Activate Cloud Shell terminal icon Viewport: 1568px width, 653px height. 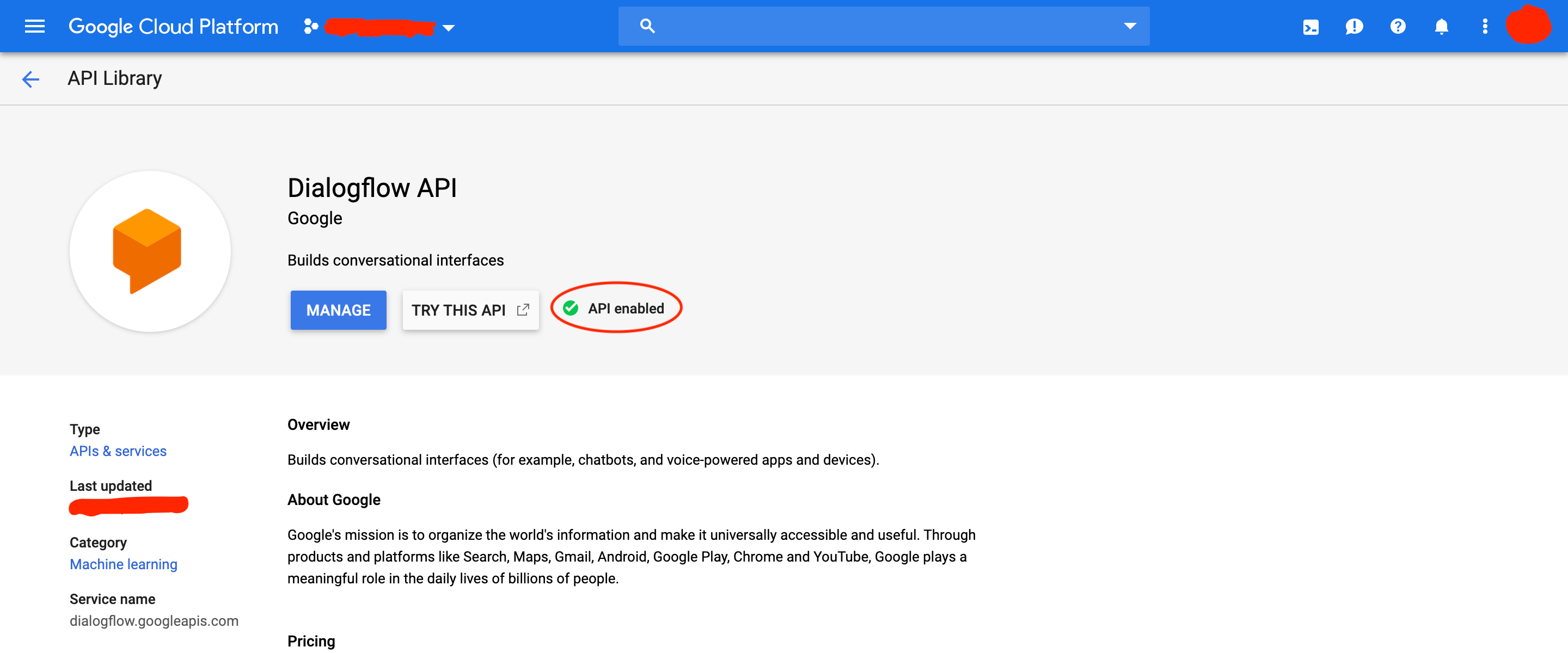coord(1310,27)
